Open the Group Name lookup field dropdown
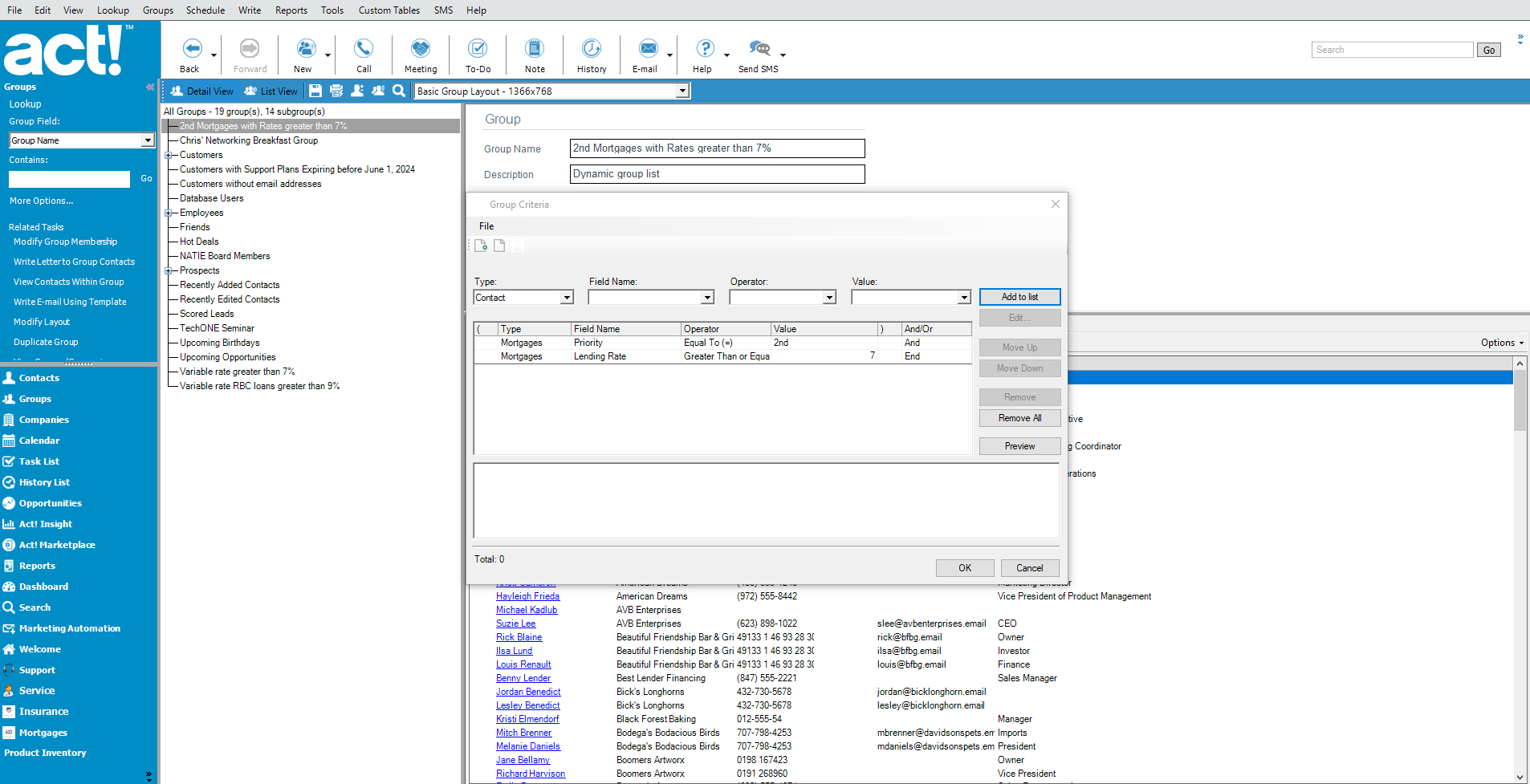 point(148,140)
